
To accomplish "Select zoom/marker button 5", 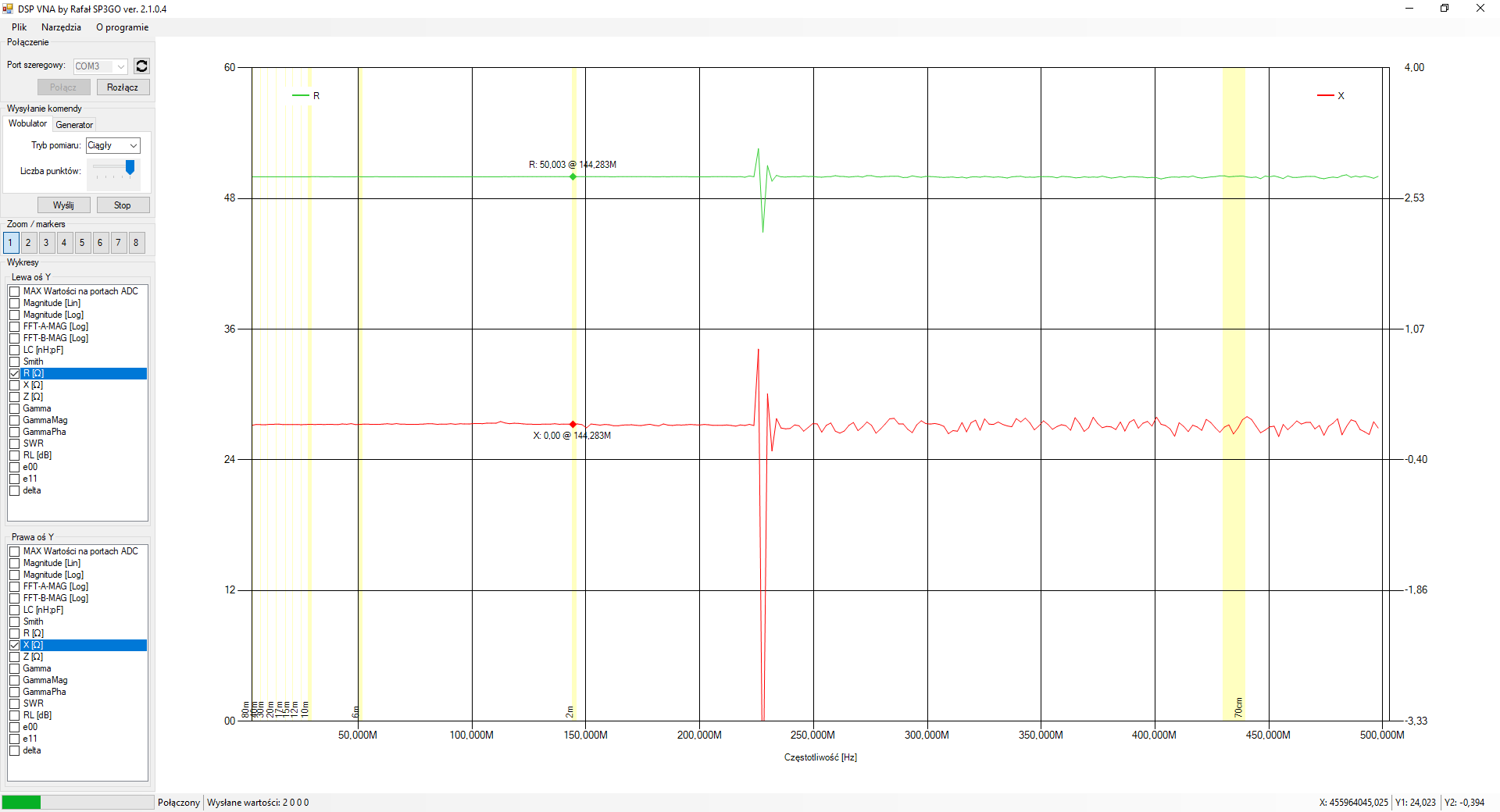I will coord(82,243).
